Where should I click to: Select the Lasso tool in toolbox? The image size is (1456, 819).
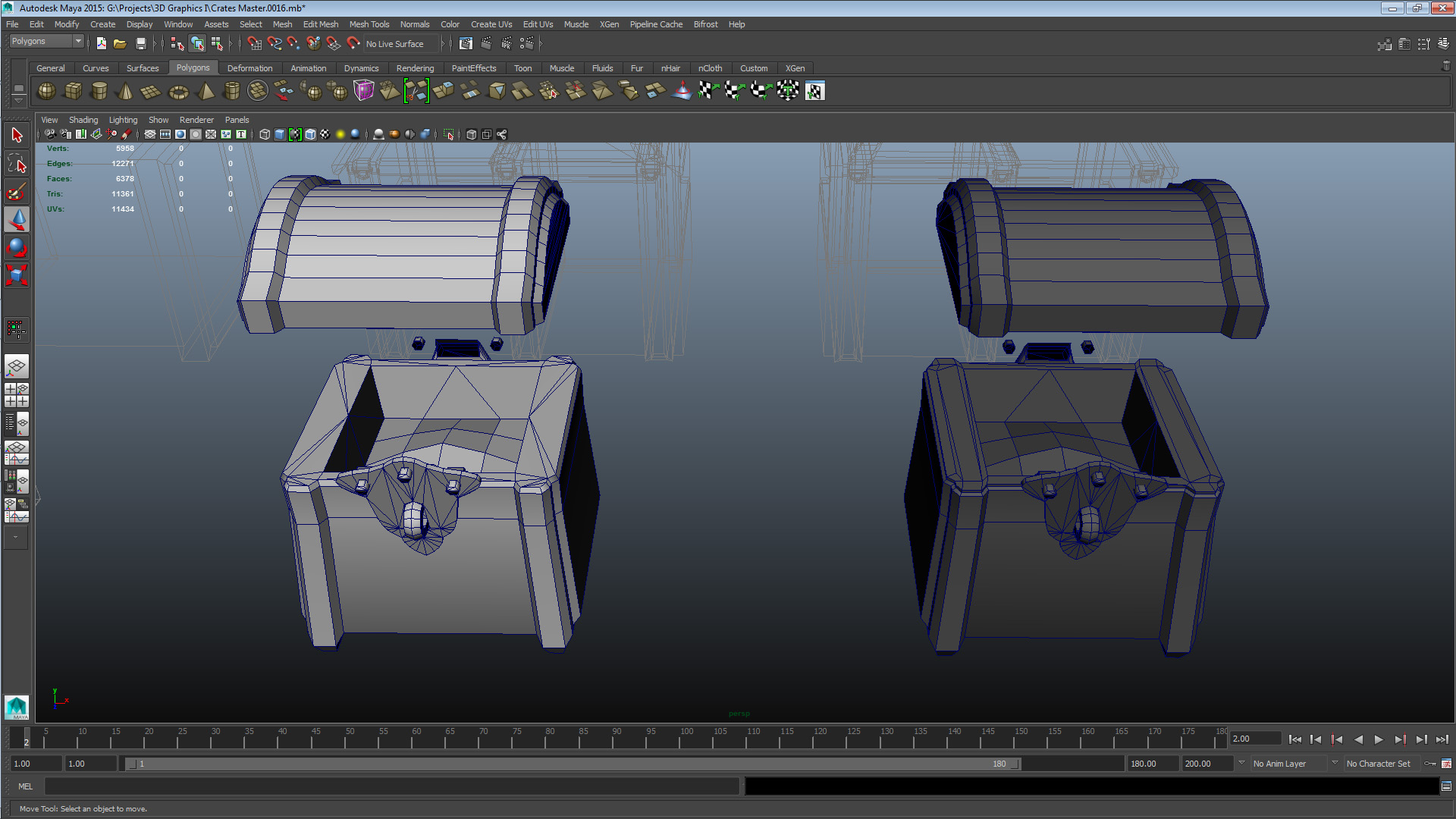(x=17, y=163)
